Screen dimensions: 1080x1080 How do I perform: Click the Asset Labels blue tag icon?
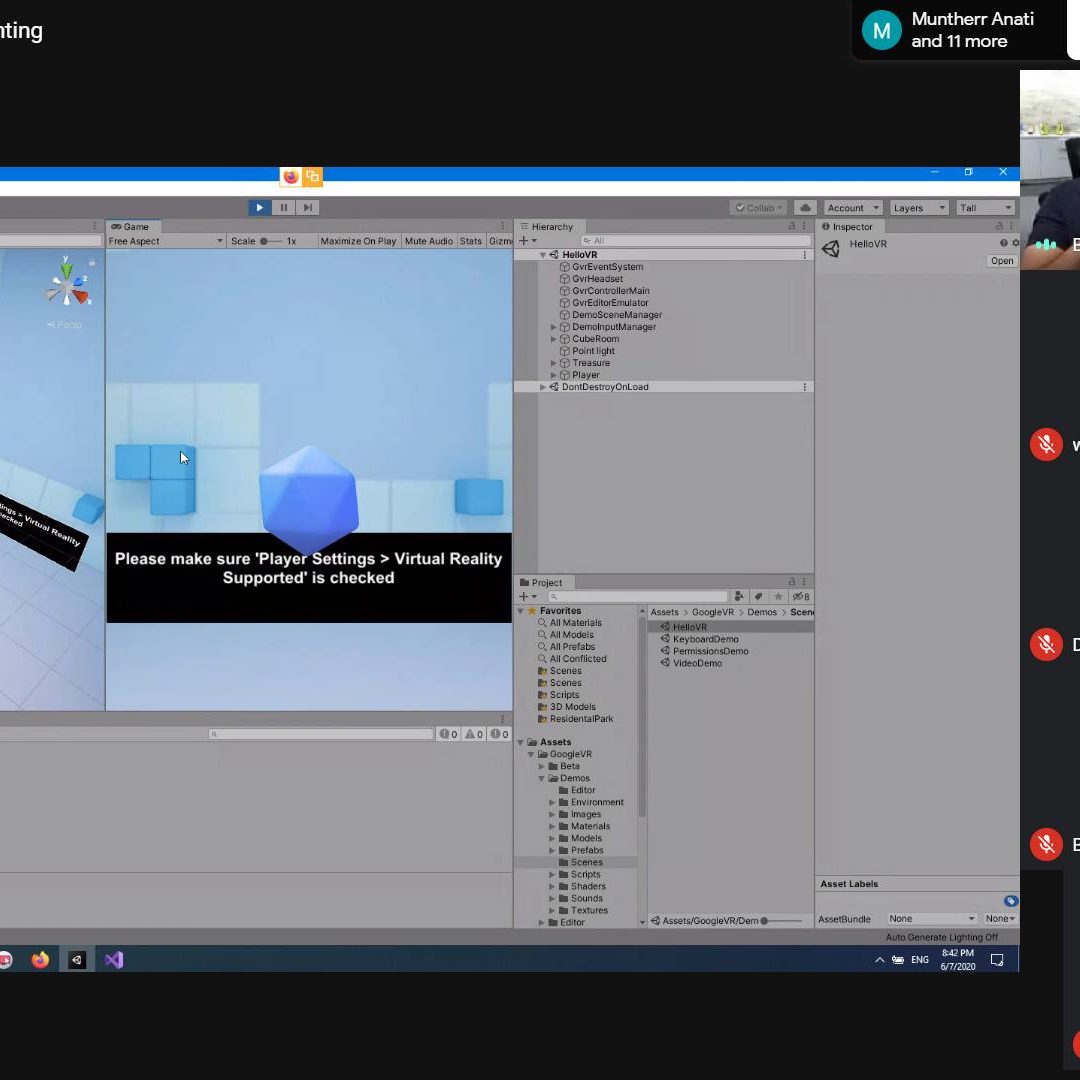(x=1010, y=901)
